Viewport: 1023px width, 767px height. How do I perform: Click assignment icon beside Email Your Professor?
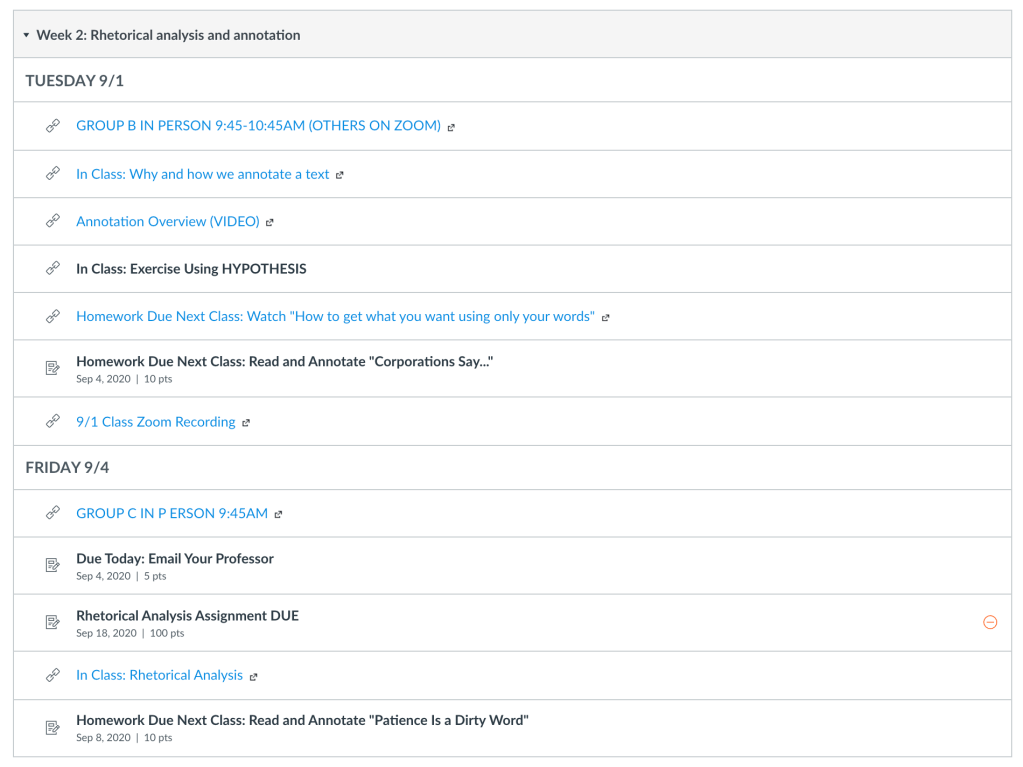[53, 566]
